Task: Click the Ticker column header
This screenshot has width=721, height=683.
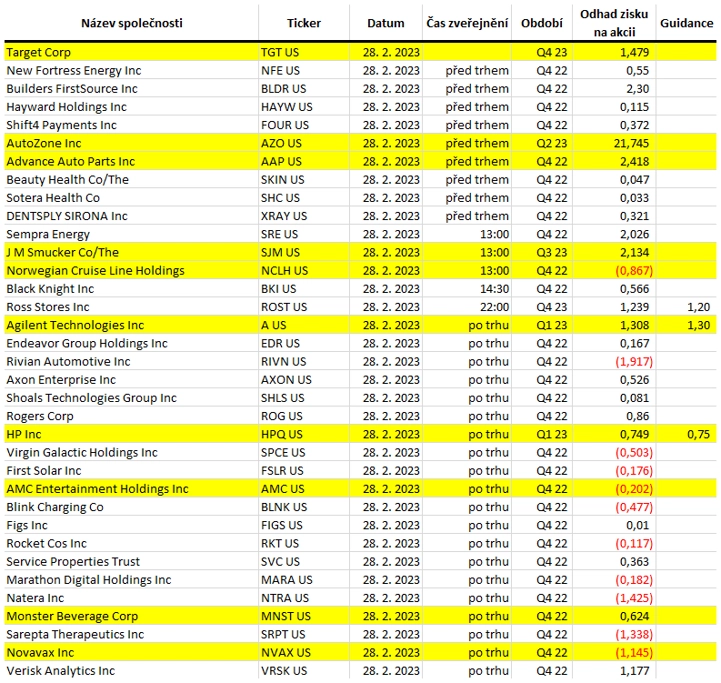Action: tap(303, 23)
